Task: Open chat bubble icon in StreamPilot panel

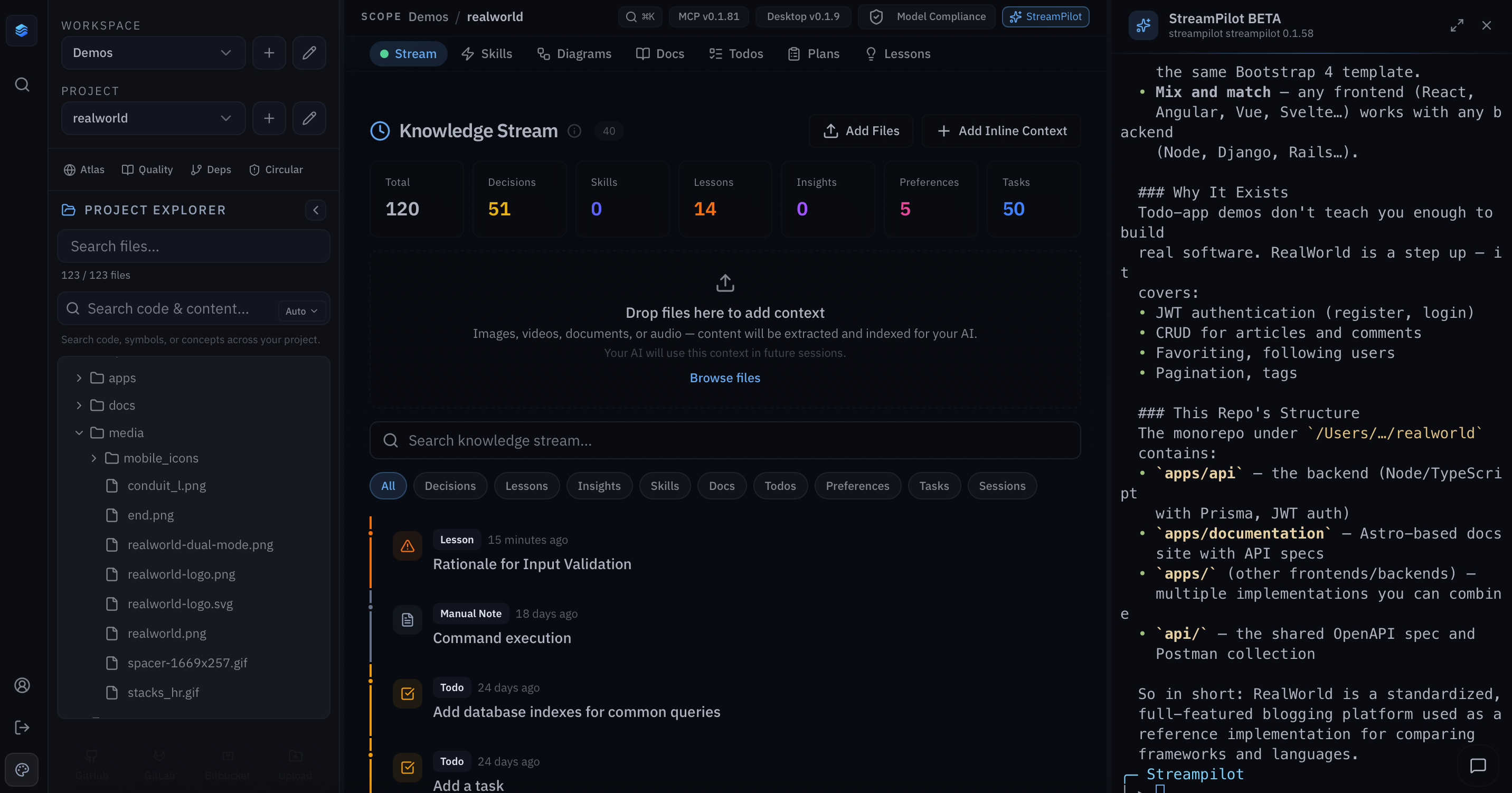Action: click(1477, 766)
